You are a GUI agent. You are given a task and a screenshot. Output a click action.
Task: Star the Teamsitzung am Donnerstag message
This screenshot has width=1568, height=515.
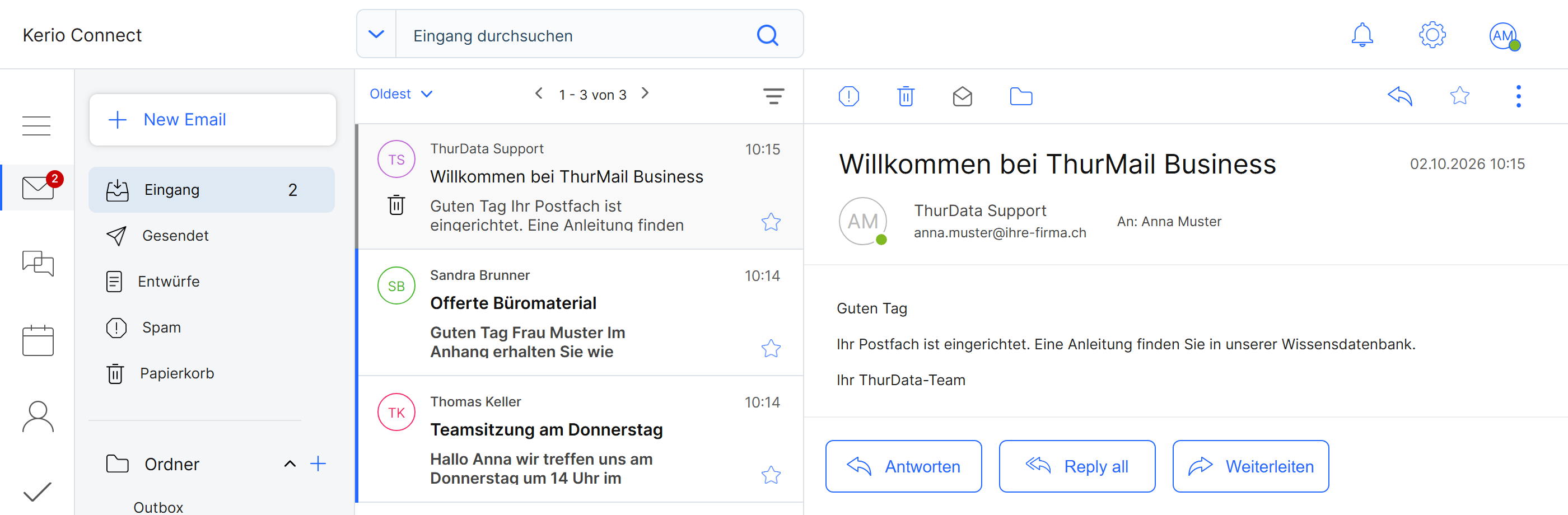(771, 475)
